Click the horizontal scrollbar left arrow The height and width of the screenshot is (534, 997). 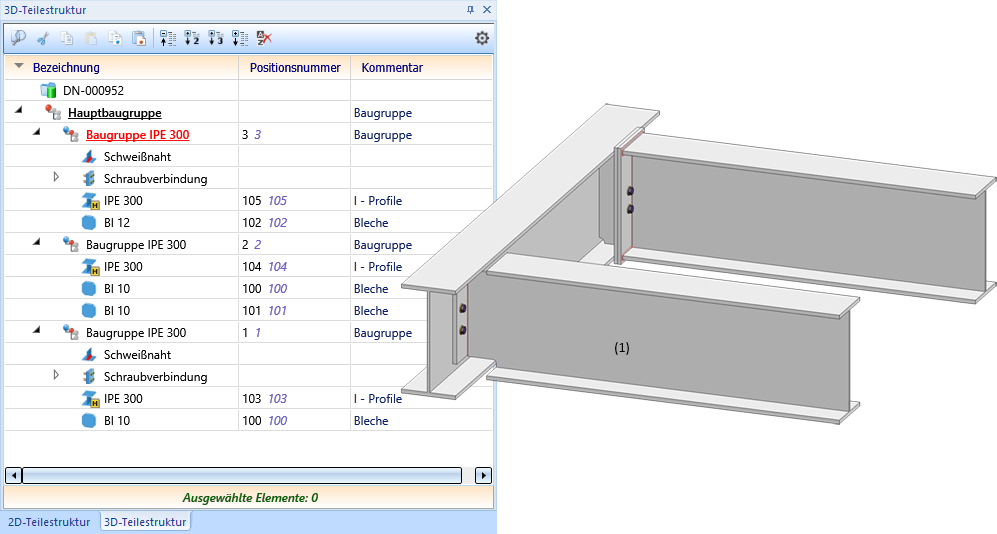[13, 475]
